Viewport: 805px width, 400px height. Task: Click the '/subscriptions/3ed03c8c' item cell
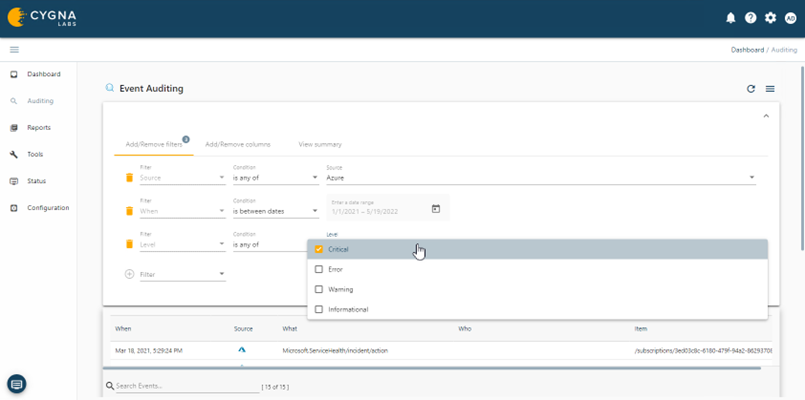tap(703, 351)
